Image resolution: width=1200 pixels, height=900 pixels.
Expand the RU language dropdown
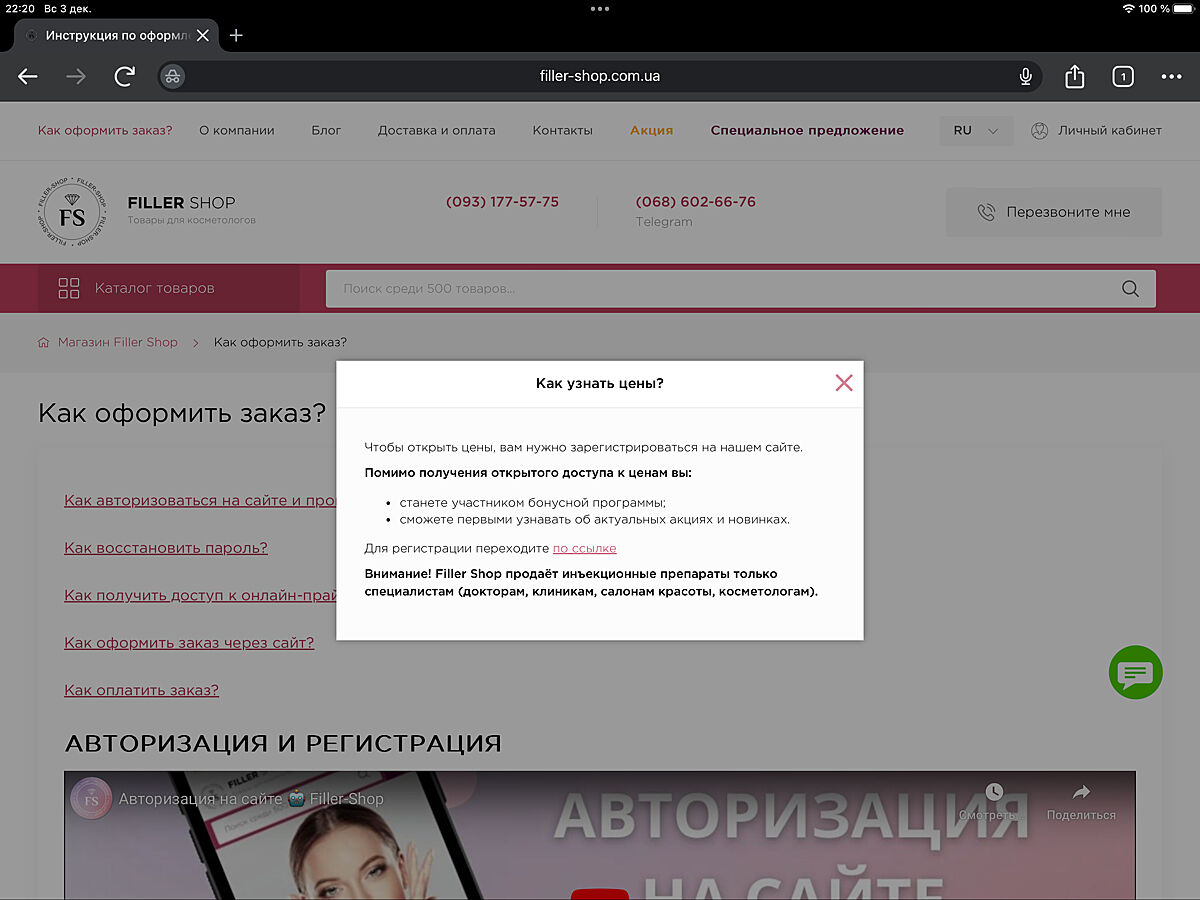(975, 131)
